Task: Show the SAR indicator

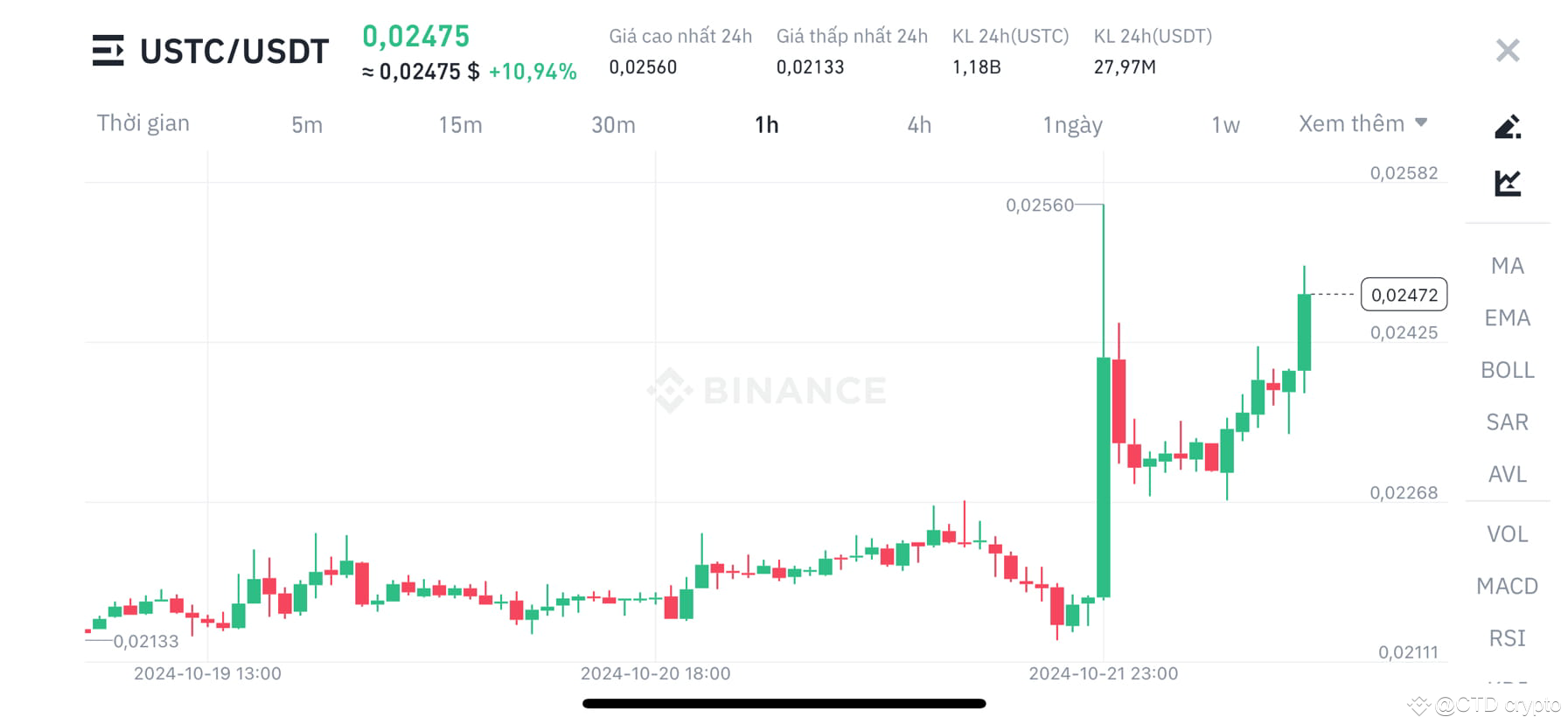Action: pyautogui.click(x=1506, y=422)
